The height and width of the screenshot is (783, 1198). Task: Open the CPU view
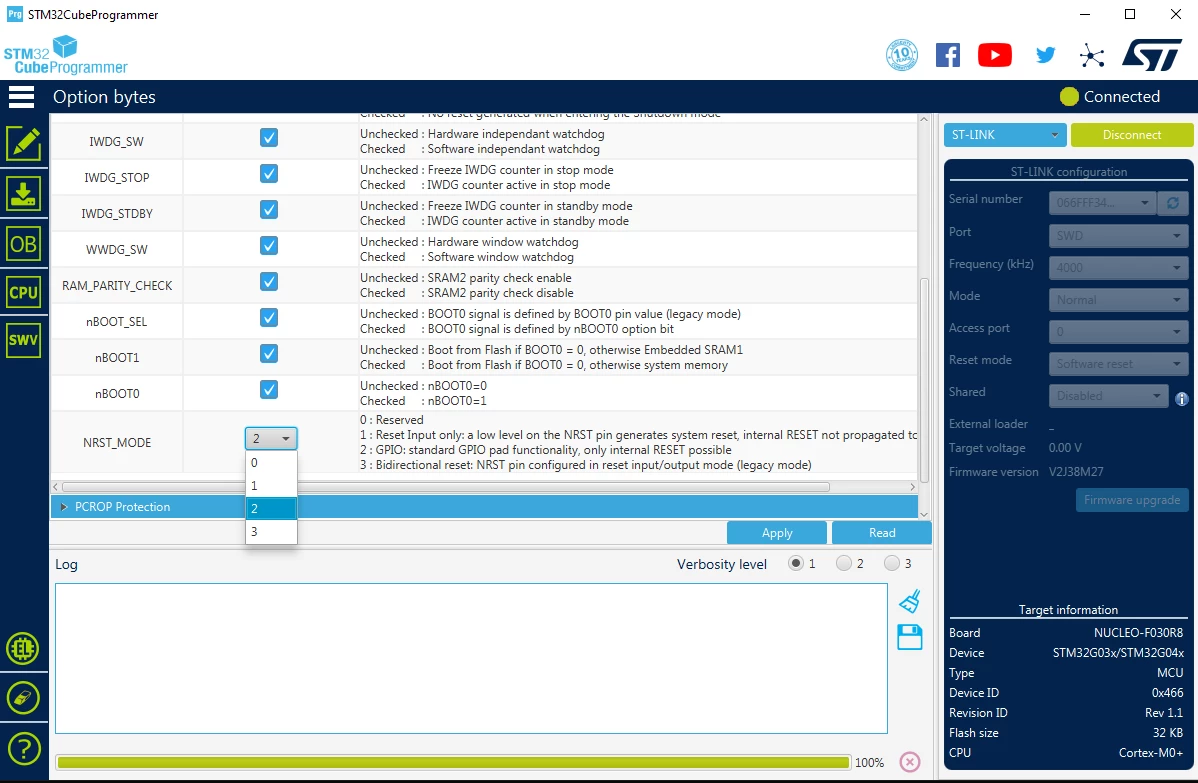click(24, 292)
